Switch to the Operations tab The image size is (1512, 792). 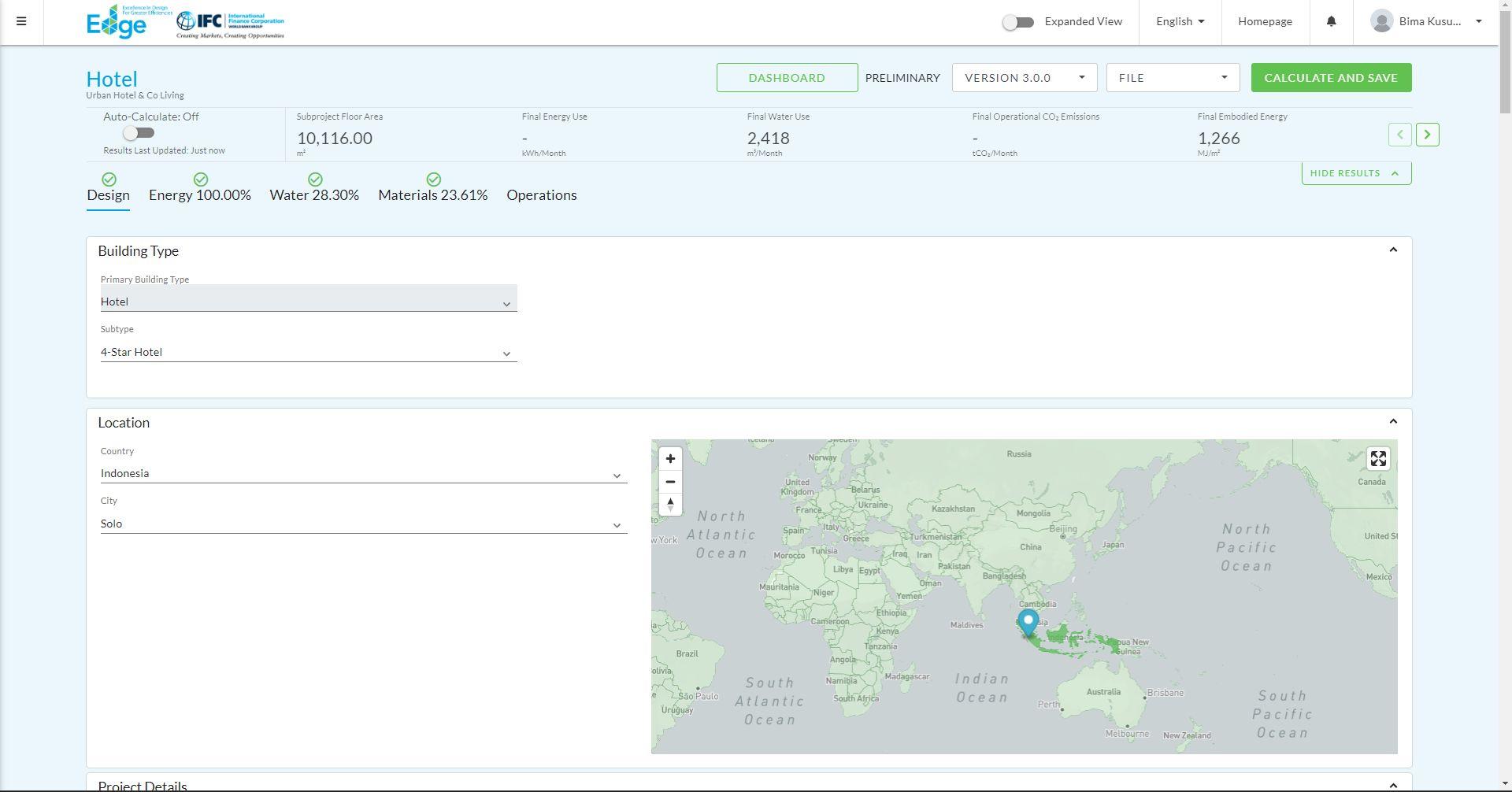[542, 195]
